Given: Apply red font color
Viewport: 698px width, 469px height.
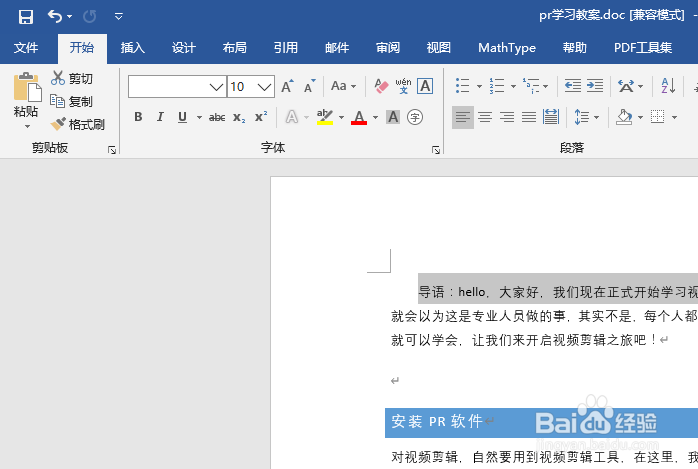Looking at the screenshot, I should coord(359,117).
